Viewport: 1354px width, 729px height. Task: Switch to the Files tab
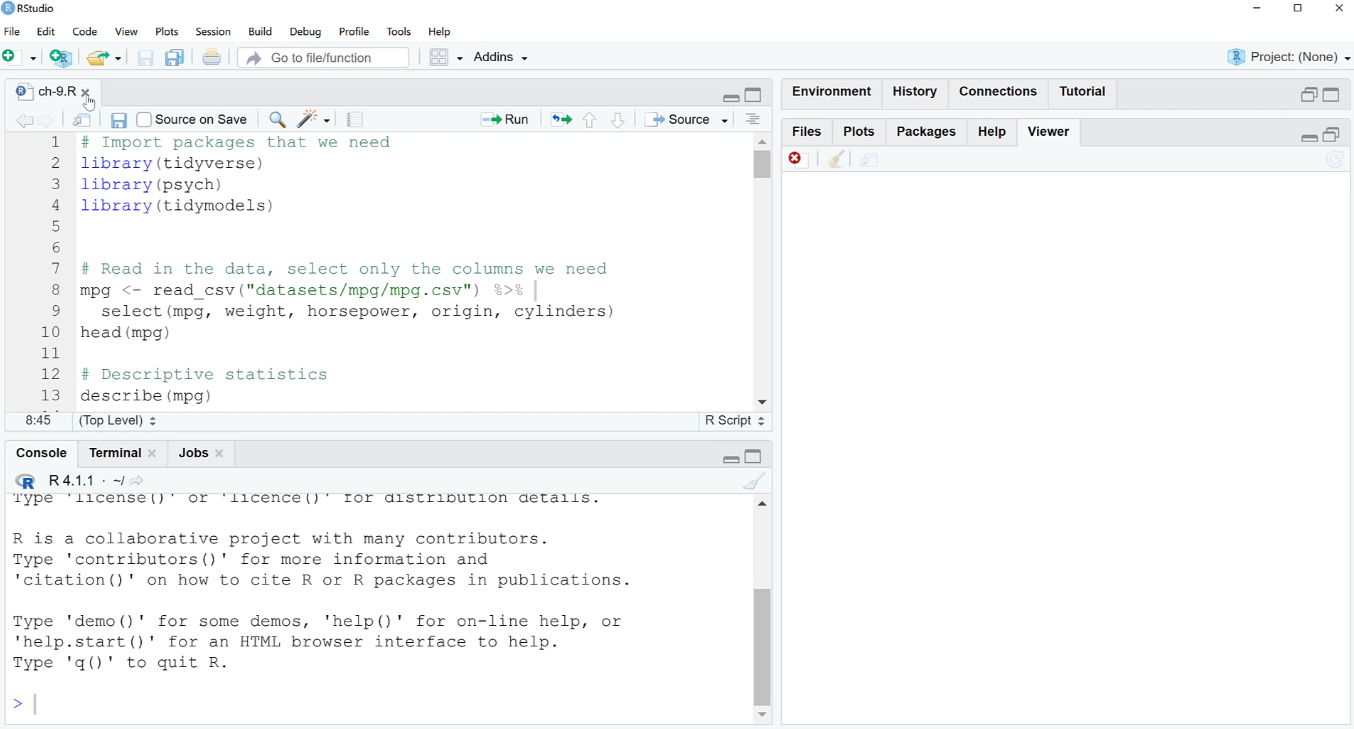pos(807,132)
